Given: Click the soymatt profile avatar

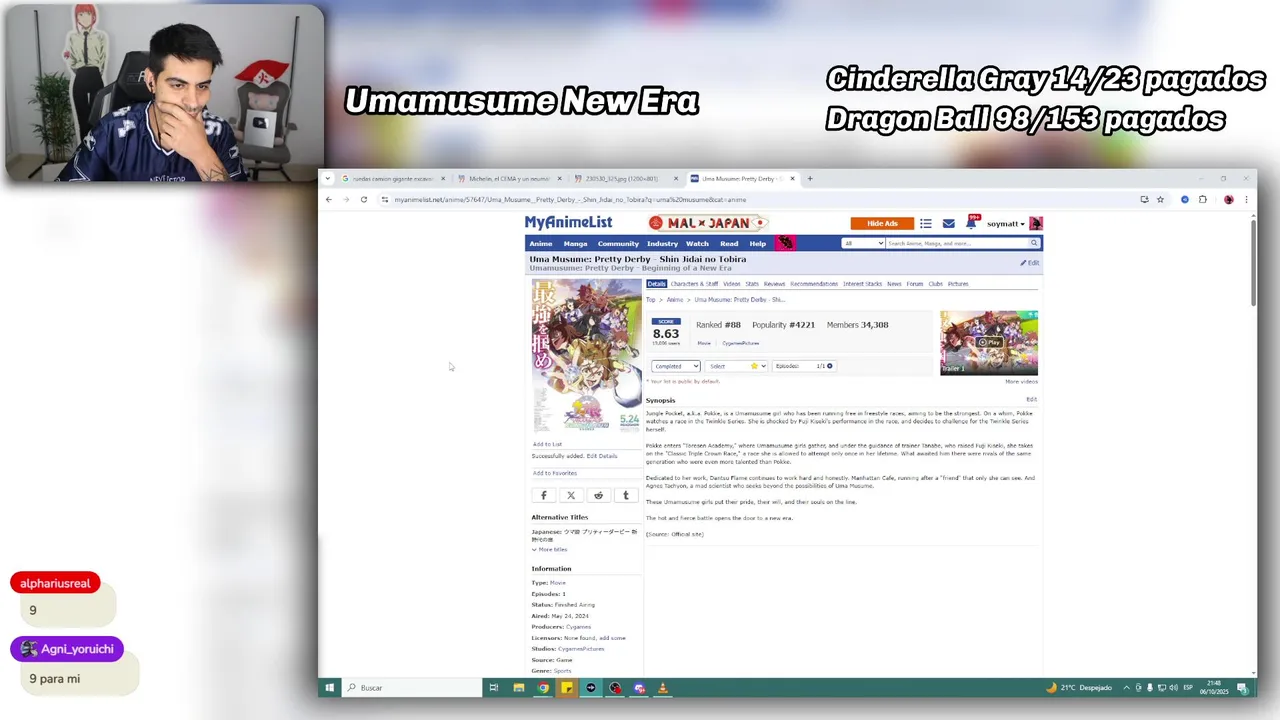Looking at the screenshot, I should click(1036, 223).
